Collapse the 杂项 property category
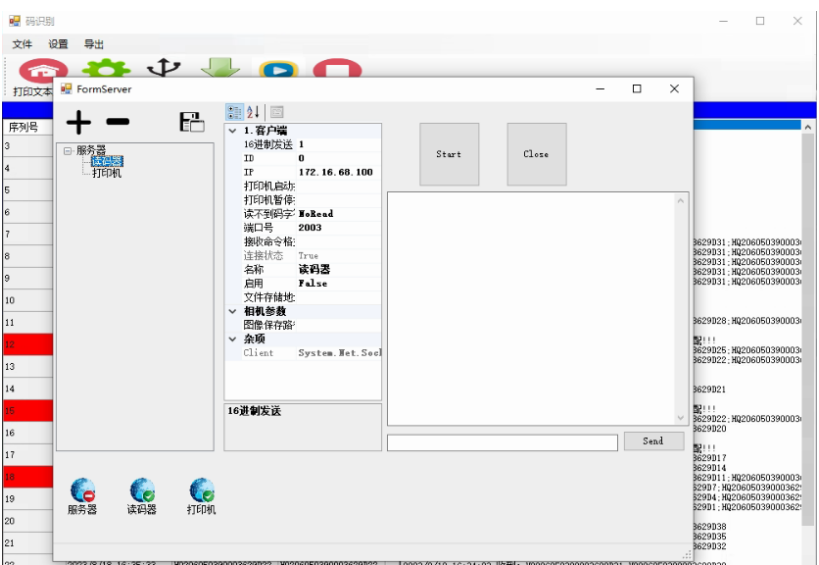 [233, 339]
